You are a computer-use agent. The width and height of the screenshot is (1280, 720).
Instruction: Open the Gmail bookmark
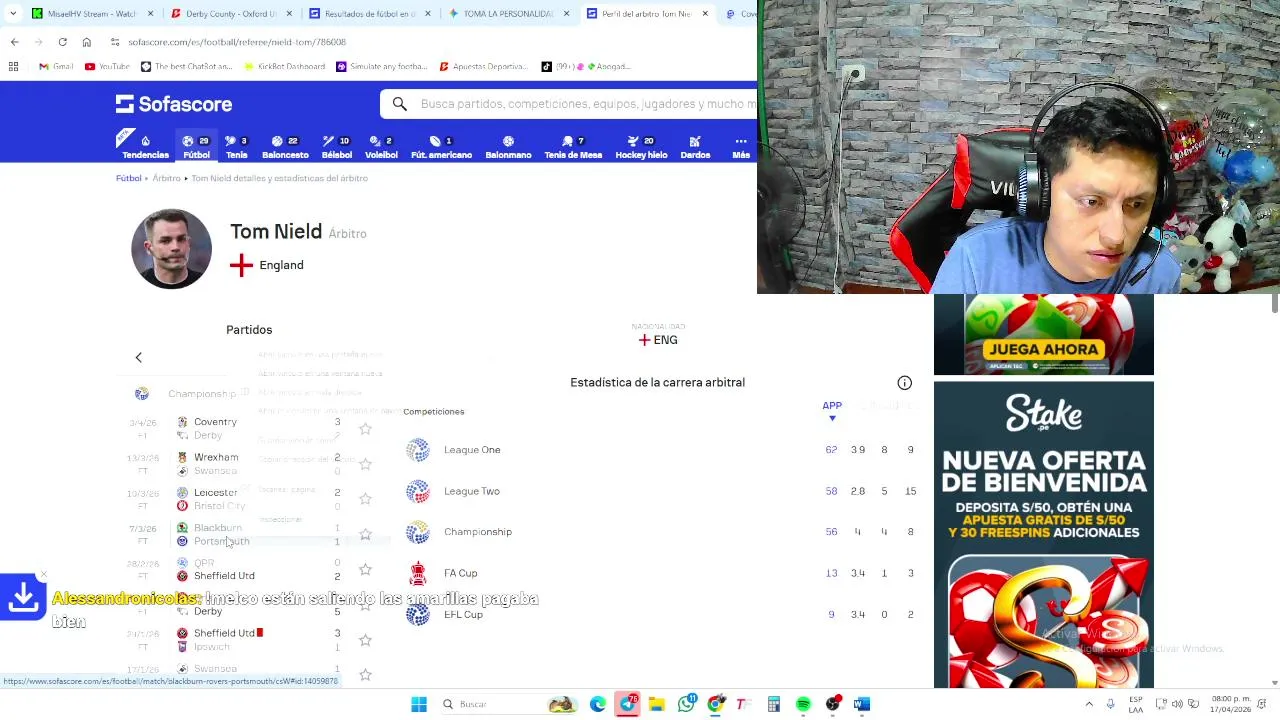click(55, 66)
